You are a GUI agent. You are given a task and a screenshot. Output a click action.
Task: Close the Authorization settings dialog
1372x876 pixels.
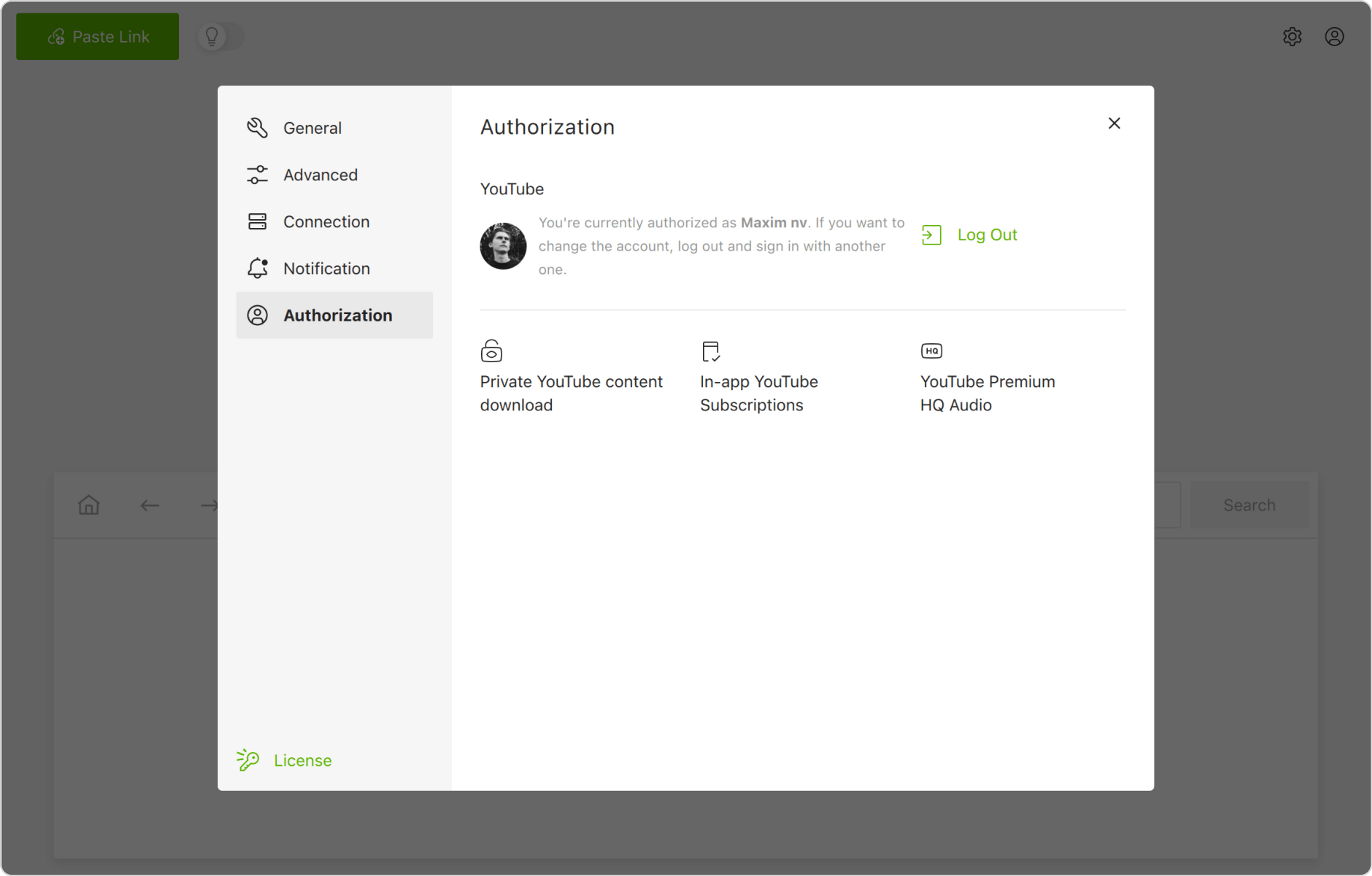pyautogui.click(x=1114, y=123)
